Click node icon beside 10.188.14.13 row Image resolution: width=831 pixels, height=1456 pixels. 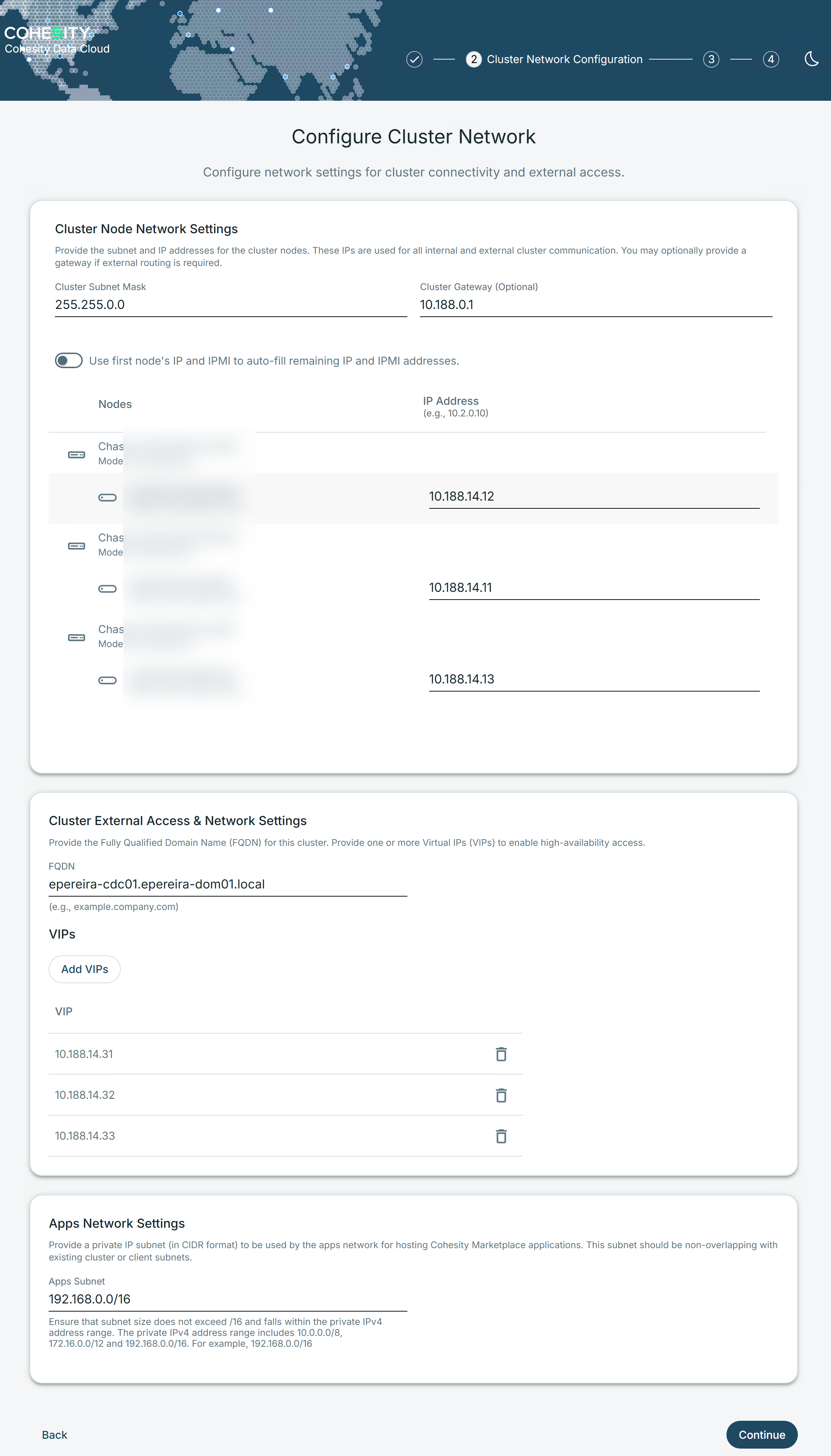pos(107,680)
